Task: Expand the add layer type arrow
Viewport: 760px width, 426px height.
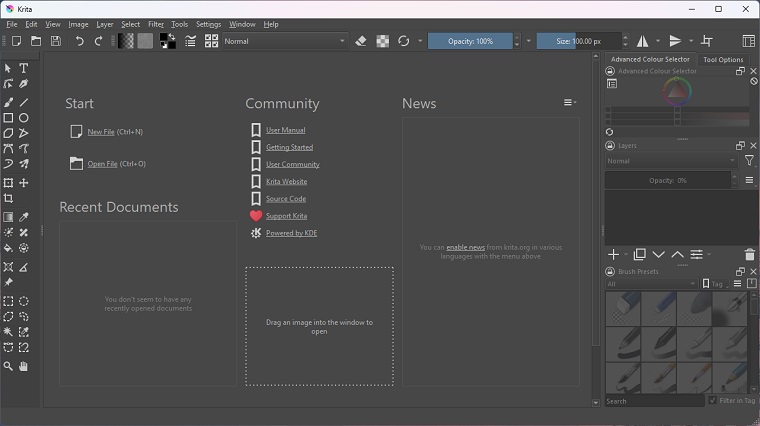Action: pos(626,254)
